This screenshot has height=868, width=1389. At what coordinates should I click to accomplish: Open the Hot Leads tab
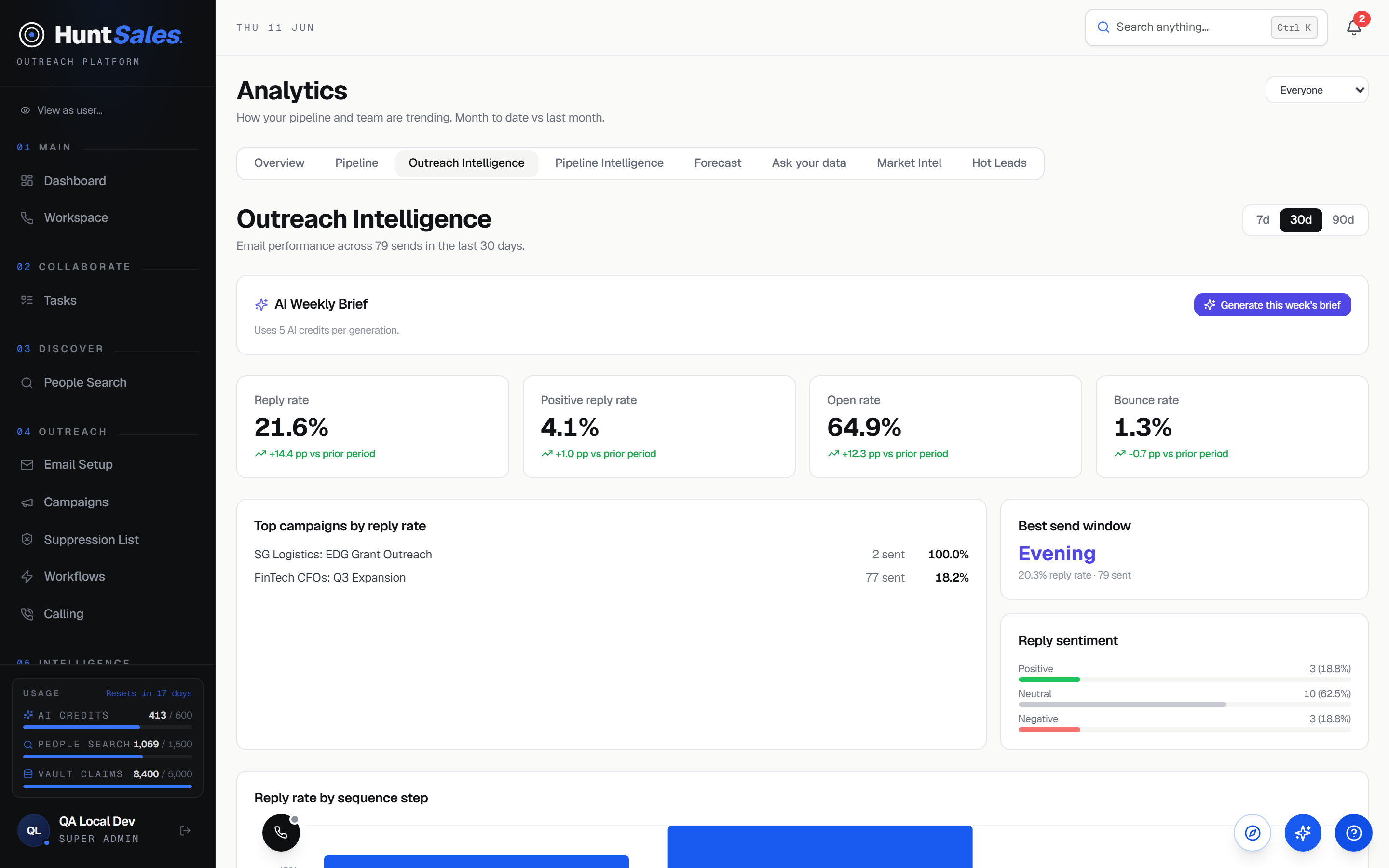pyautogui.click(x=999, y=163)
